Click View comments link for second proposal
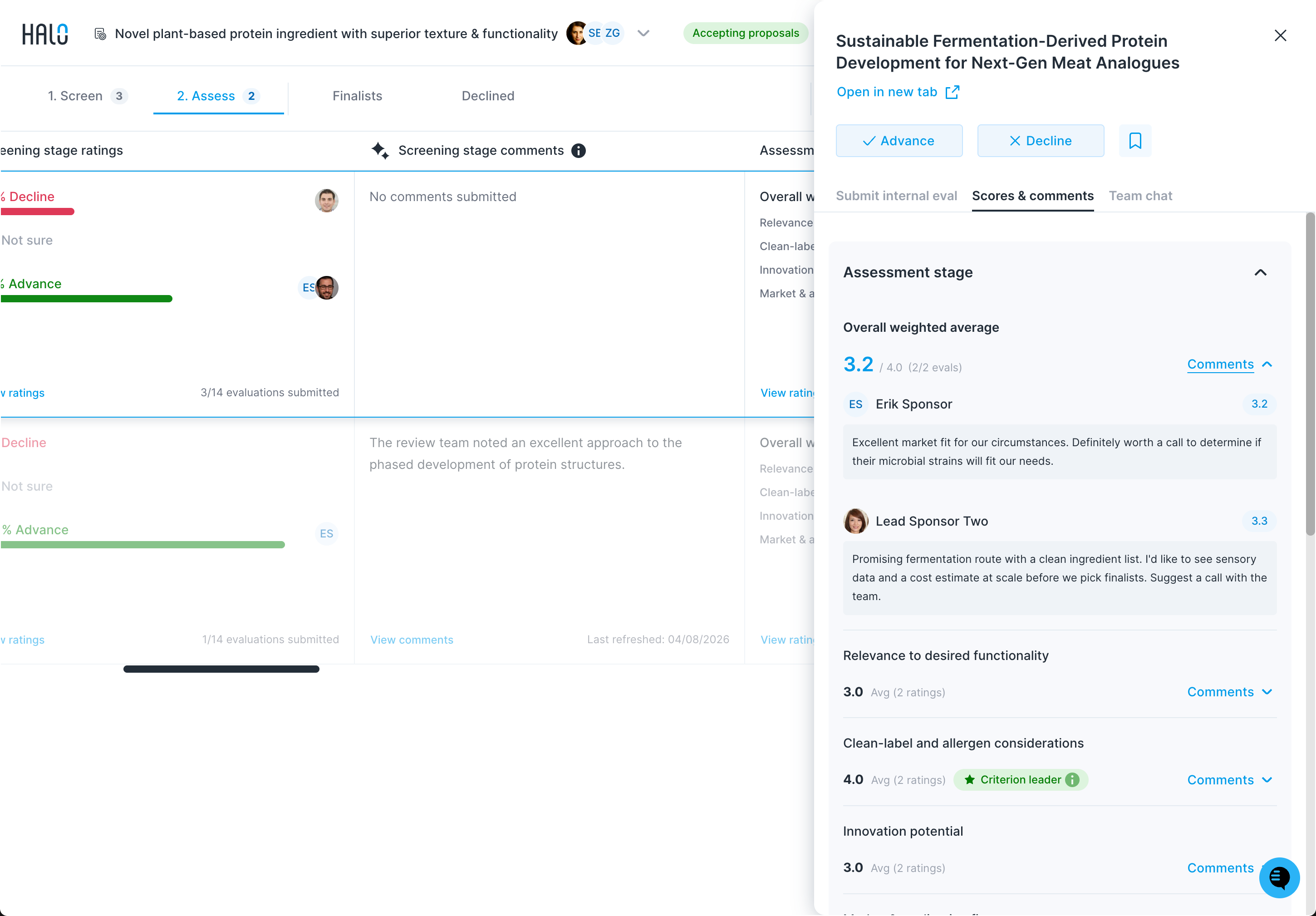 pyautogui.click(x=412, y=640)
